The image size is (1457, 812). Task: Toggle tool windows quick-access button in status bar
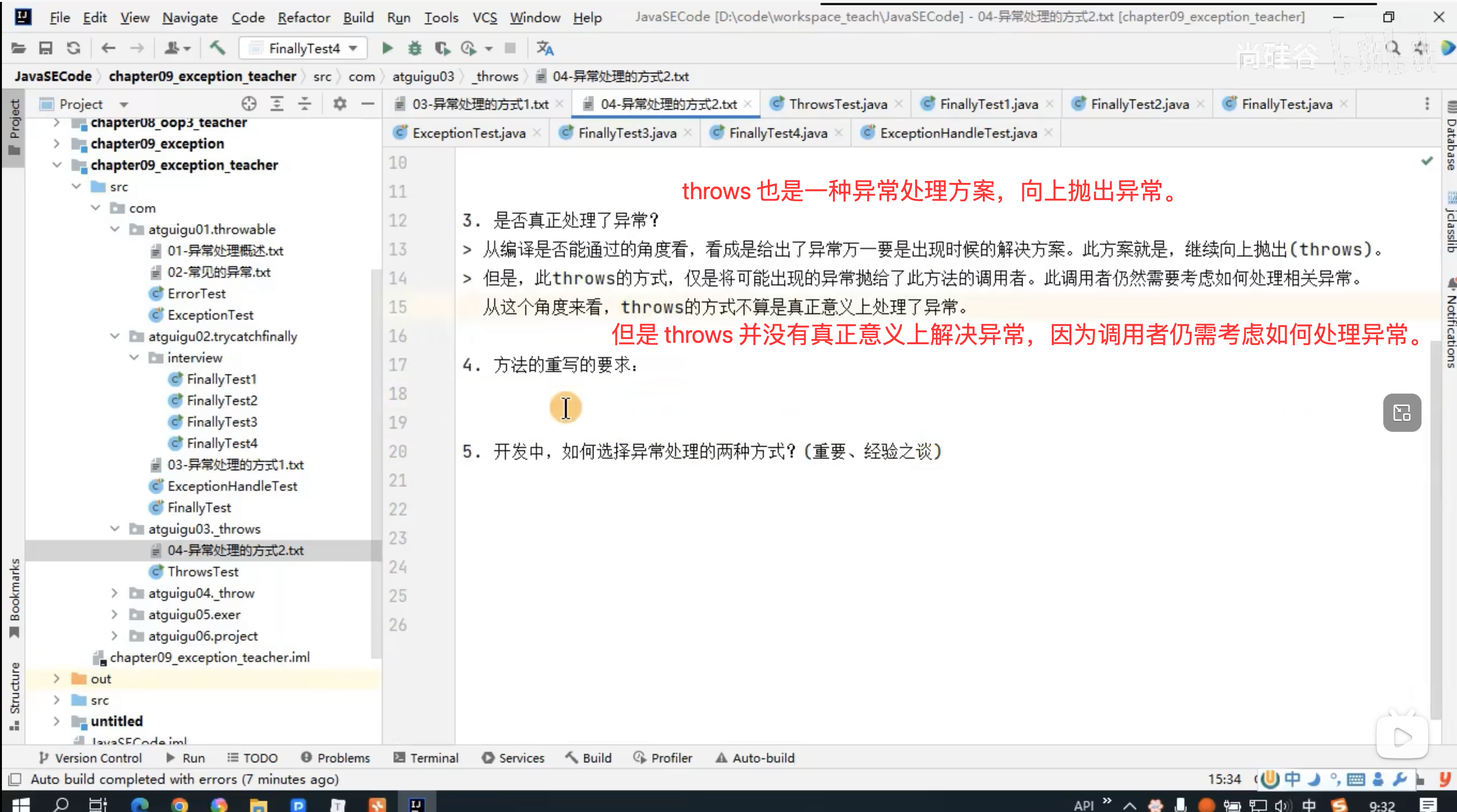(x=15, y=779)
